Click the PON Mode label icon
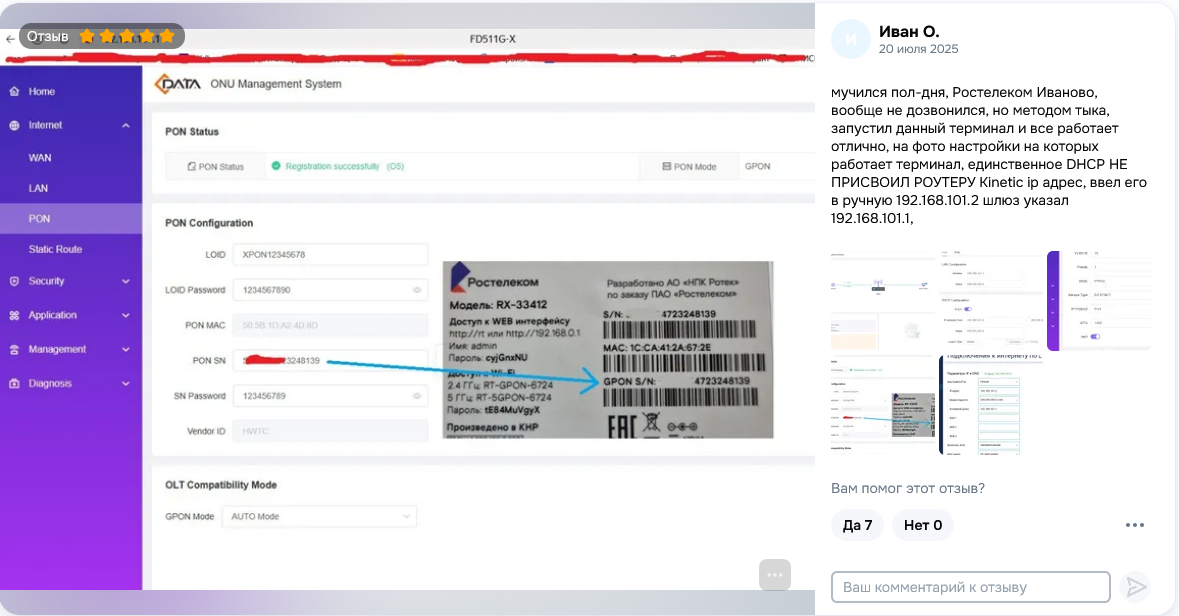This screenshot has width=1179, height=616. tap(666, 166)
